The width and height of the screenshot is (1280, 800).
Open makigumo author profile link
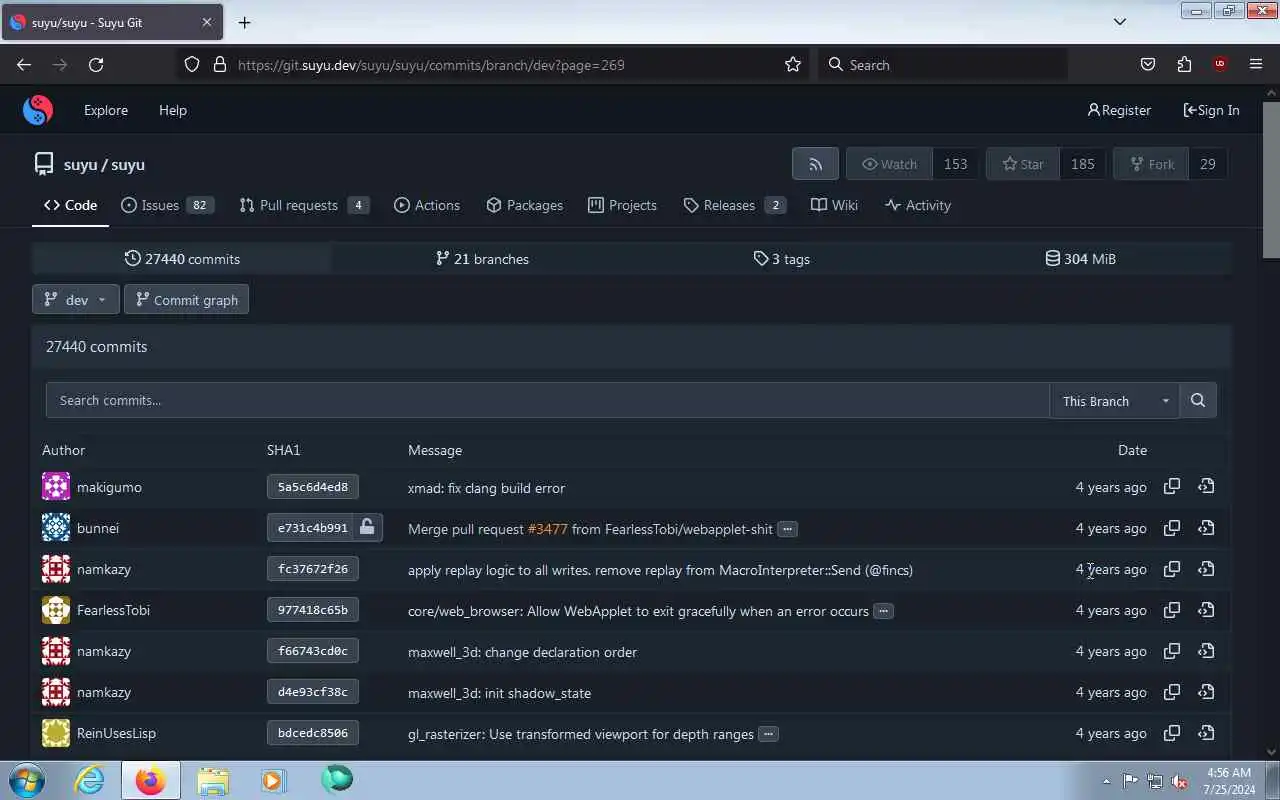point(109,487)
